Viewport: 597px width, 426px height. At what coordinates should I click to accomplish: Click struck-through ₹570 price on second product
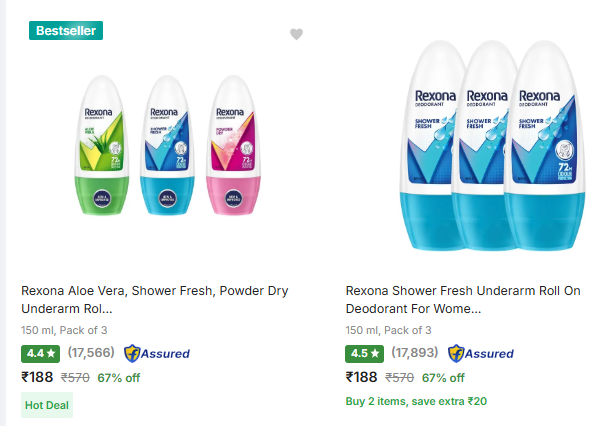[399, 378]
